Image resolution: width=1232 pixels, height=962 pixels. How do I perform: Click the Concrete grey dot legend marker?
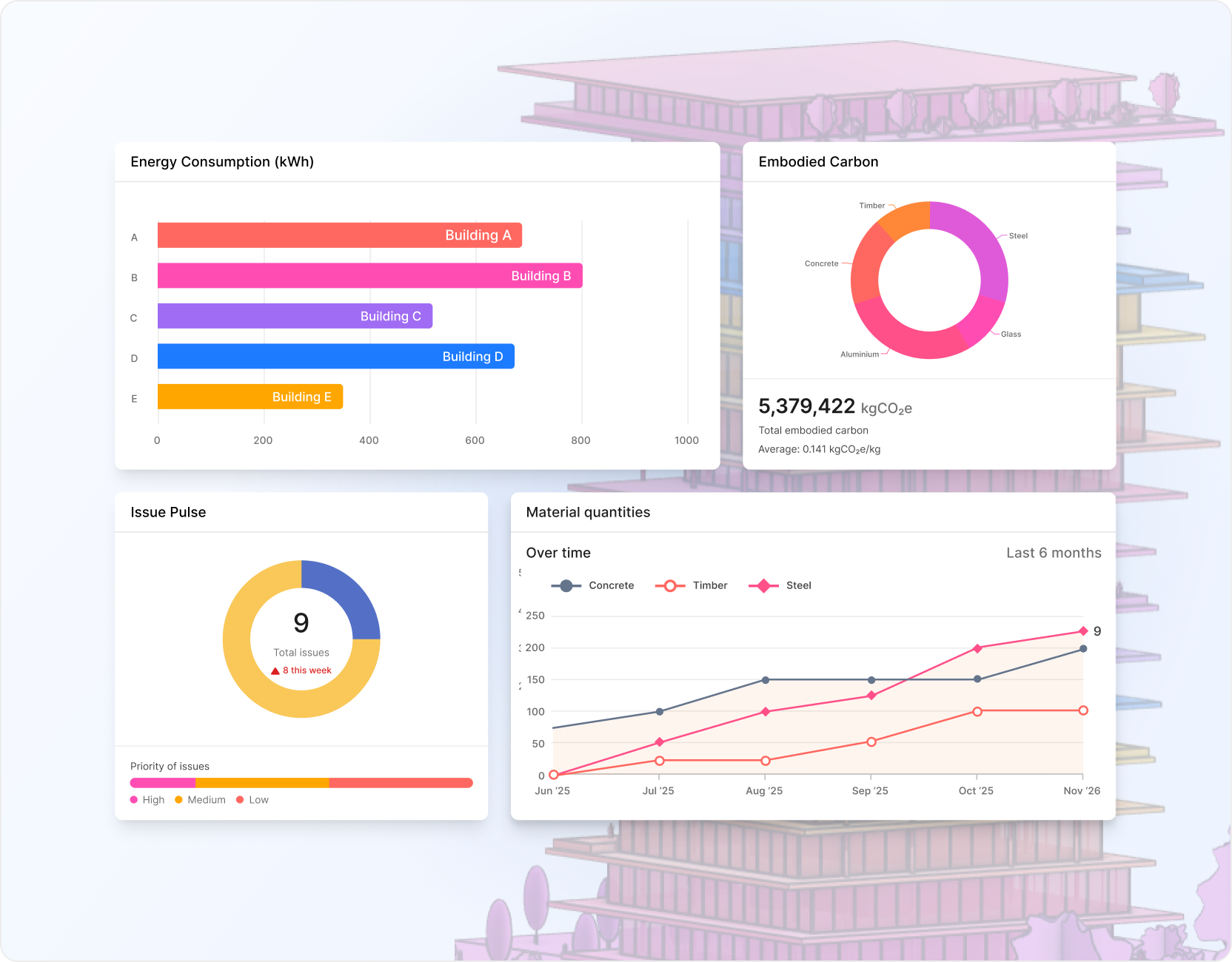click(x=566, y=585)
